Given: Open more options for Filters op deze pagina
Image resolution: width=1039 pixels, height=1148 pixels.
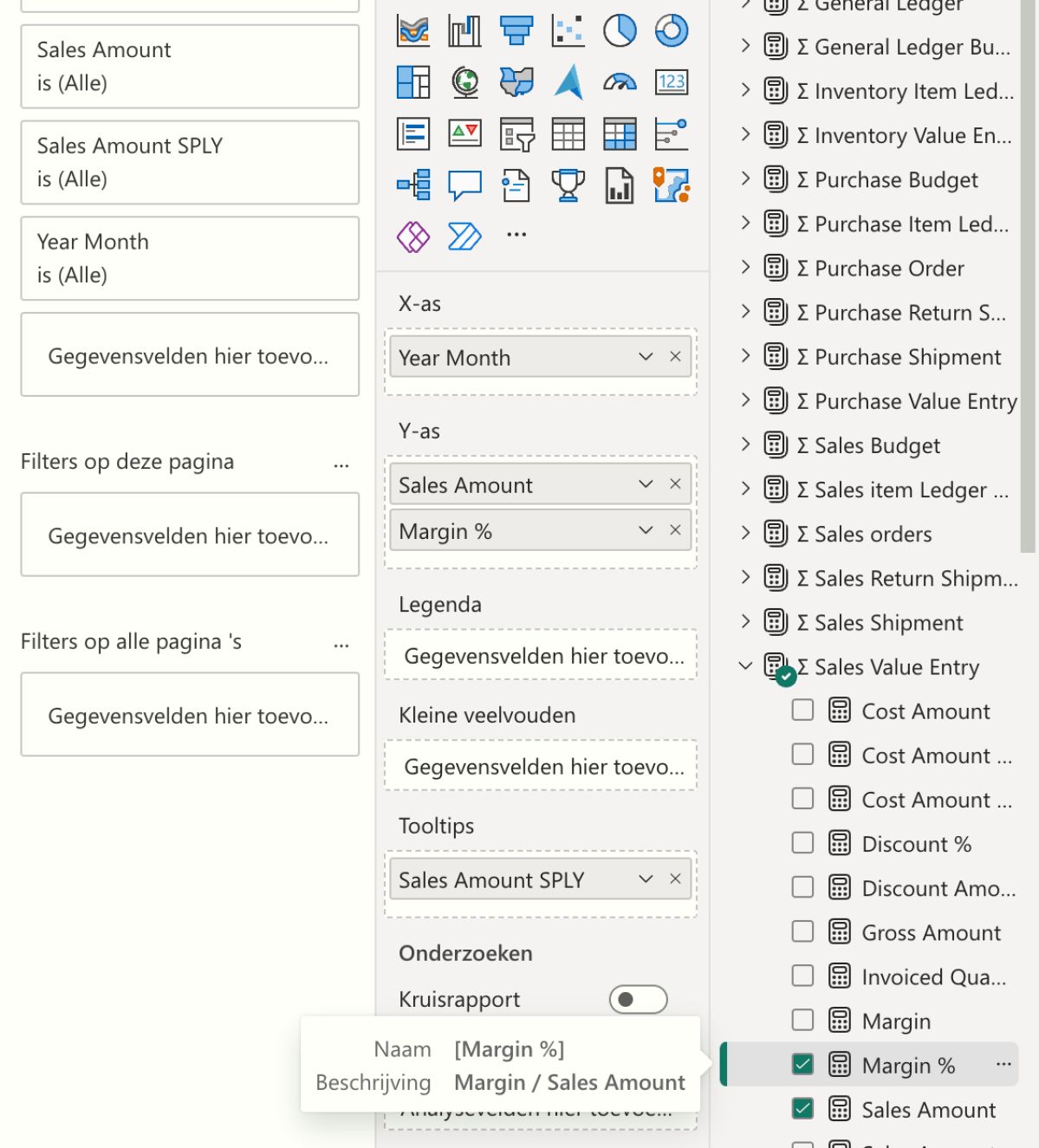Looking at the screenshot, I should click(x=341, y=464).
